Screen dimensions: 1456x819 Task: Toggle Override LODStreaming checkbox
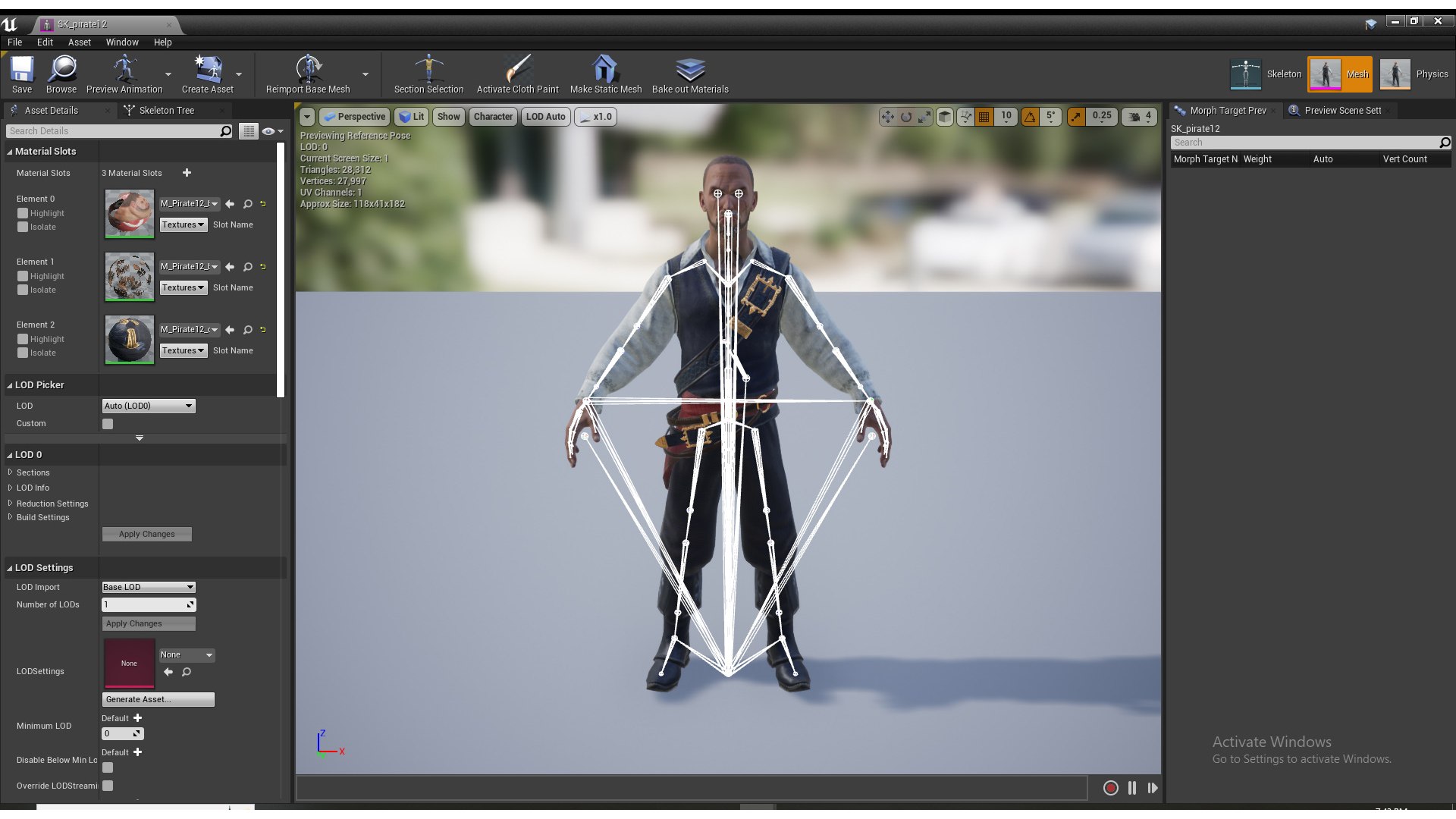point(108,786)
